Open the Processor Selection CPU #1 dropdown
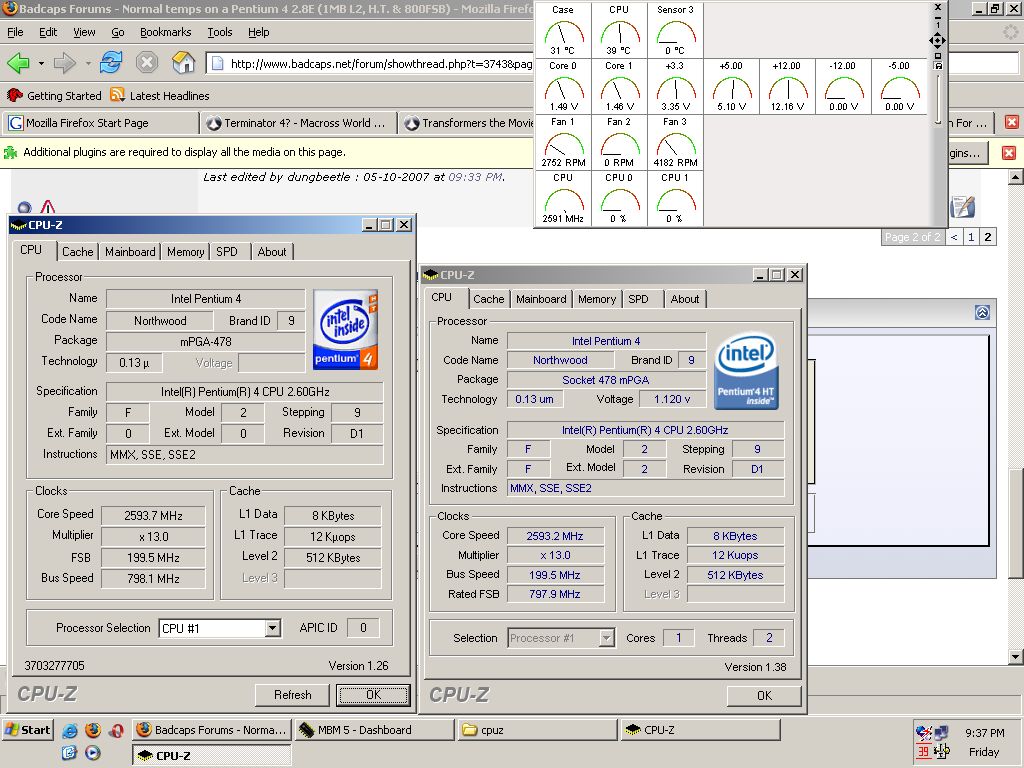Screen dimensions: 1024x768 [x=273, y=628]
